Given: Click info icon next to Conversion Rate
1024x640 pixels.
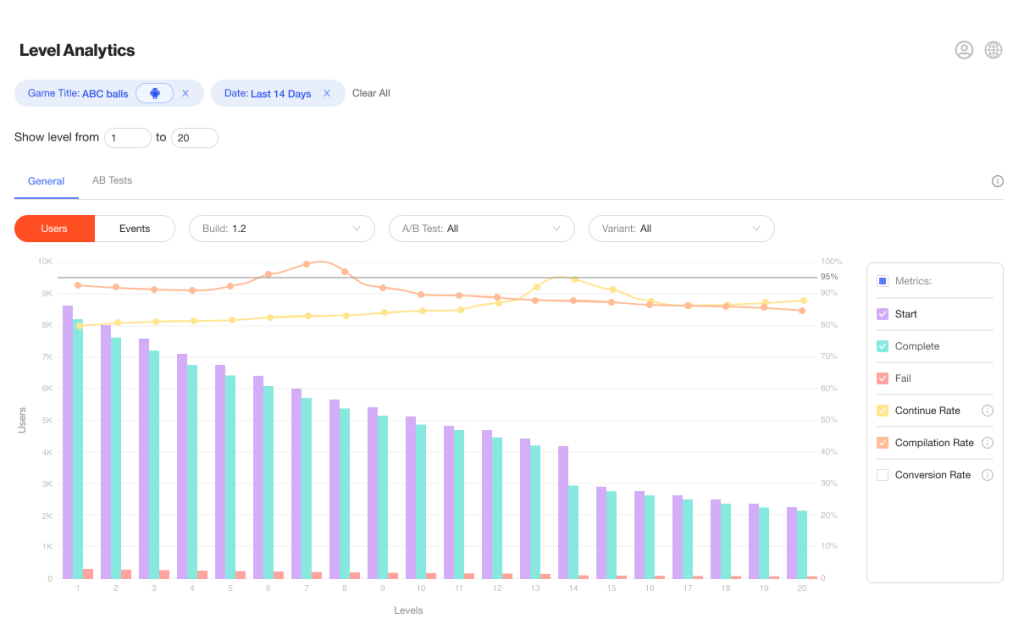Looking at the screenshot, I should (x=987, y=475).
